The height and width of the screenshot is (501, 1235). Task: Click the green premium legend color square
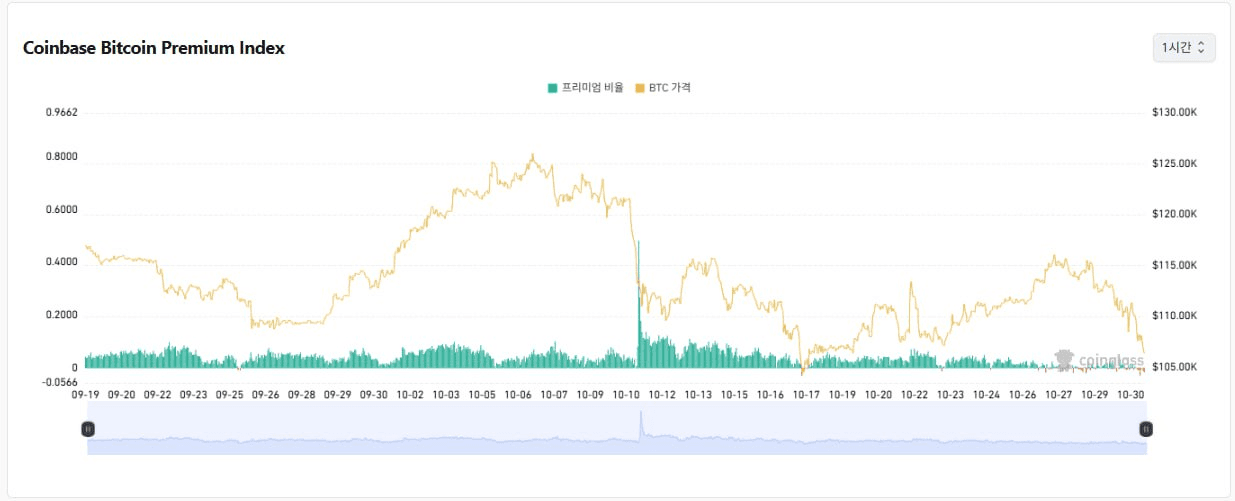pos(552,88)
